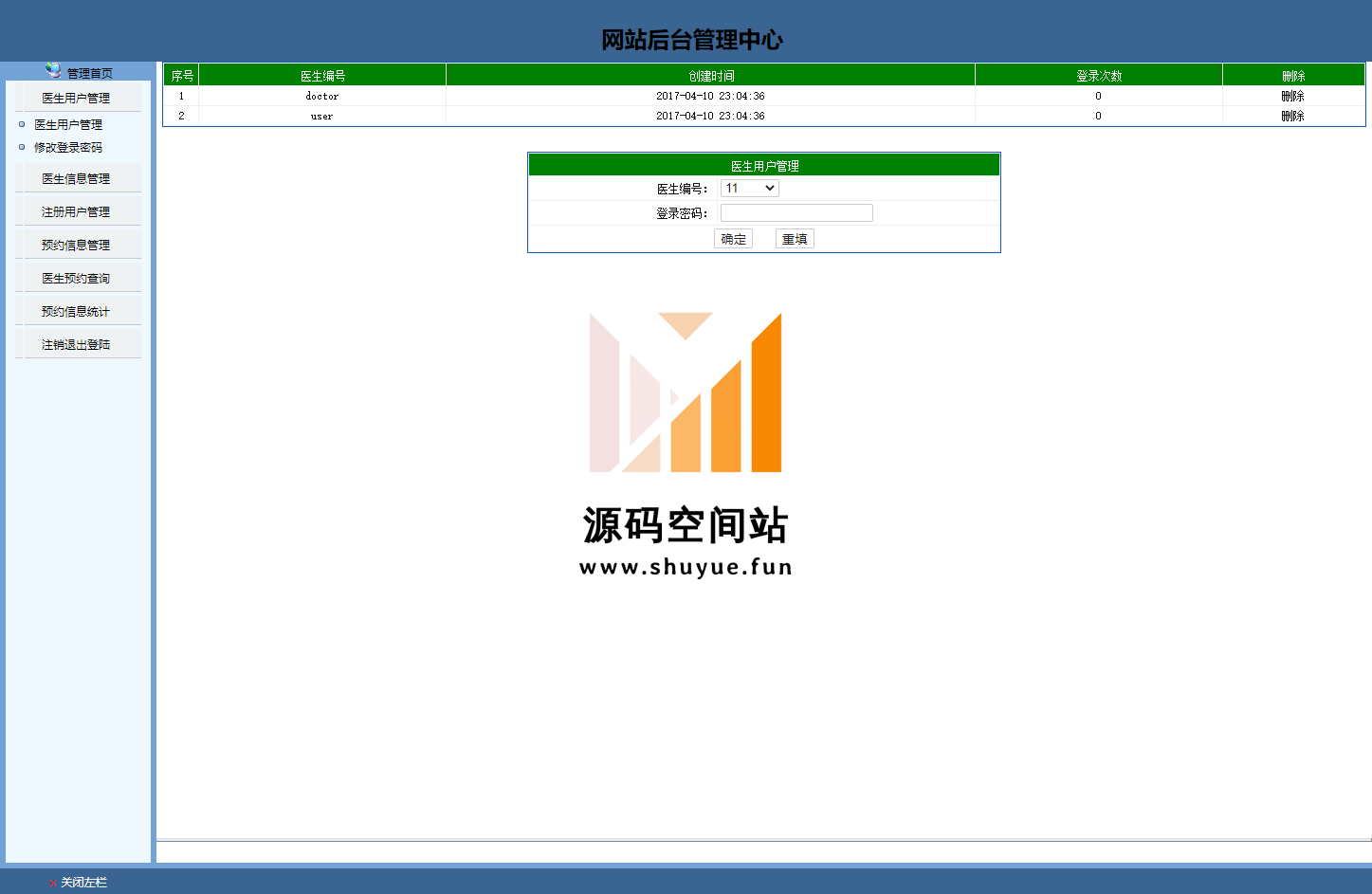Open the 医生用户管理 submenu link
The height and width of the screenshot is (894, 1372).
coord(68,124)
